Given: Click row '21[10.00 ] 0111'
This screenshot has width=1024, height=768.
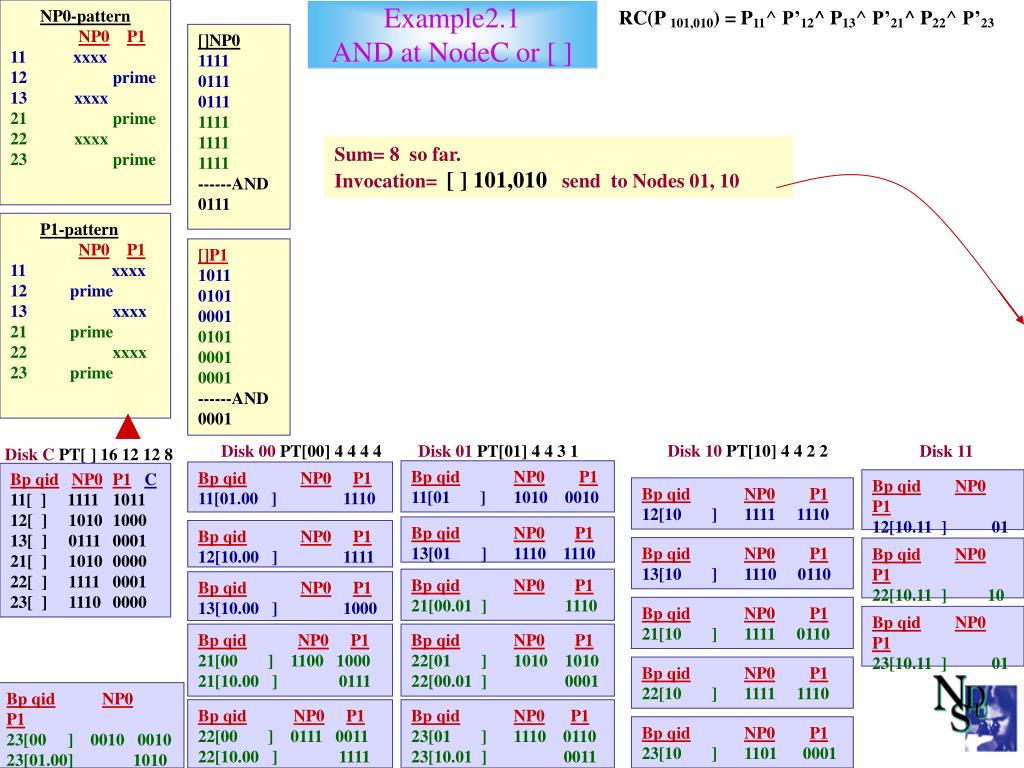Looking at the screenshot, I should (x=284, y=681).
